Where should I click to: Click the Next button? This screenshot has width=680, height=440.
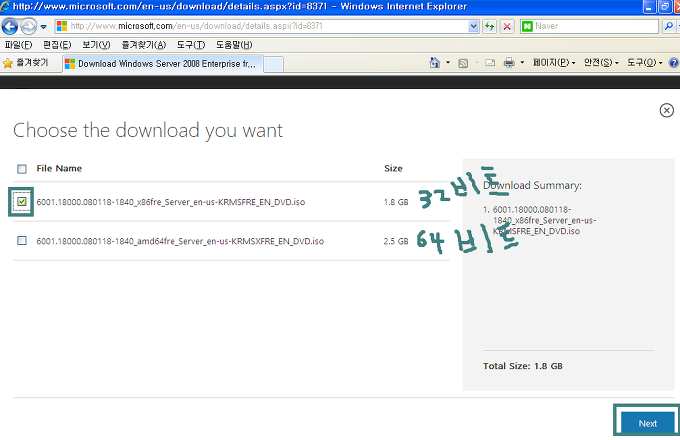[647, 423]
